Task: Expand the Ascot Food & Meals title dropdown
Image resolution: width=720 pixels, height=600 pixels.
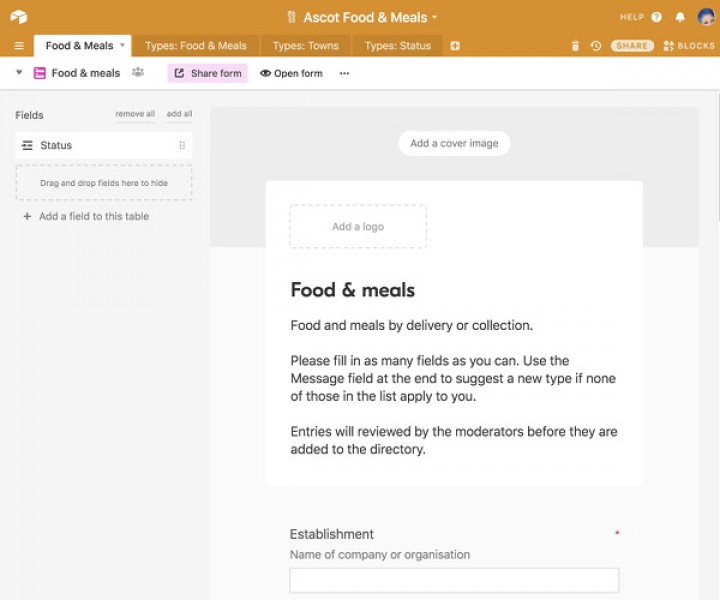Action: (435, 18)
